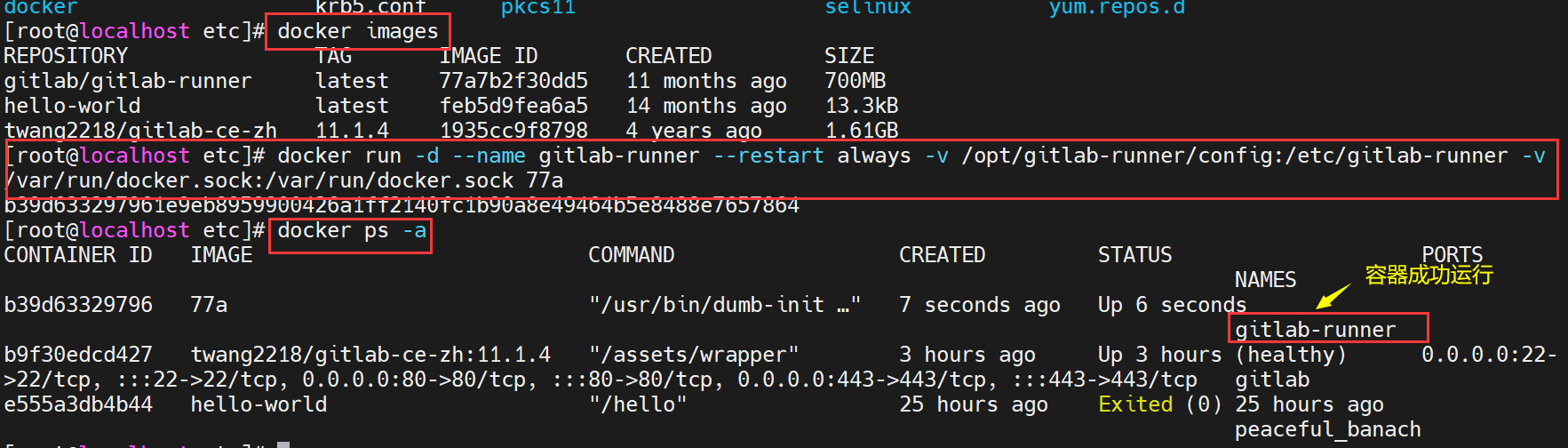Screen dimensions: 1568x448
Task: Click size value 1.61GB
Action: coord(861,131)
